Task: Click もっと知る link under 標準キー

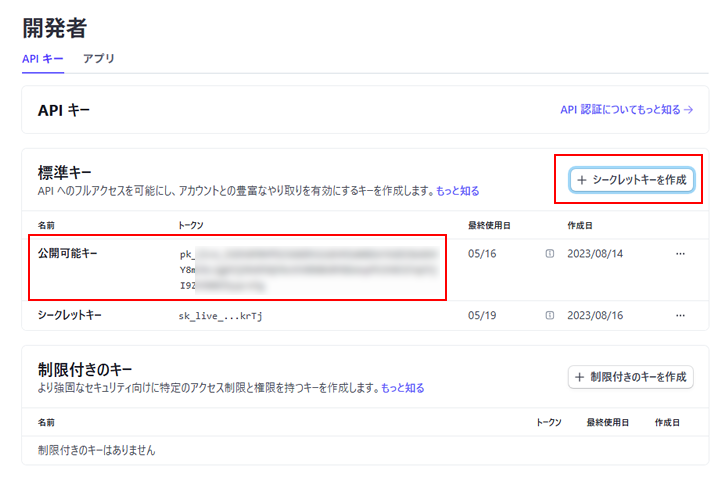Action: tap(457, 190)
